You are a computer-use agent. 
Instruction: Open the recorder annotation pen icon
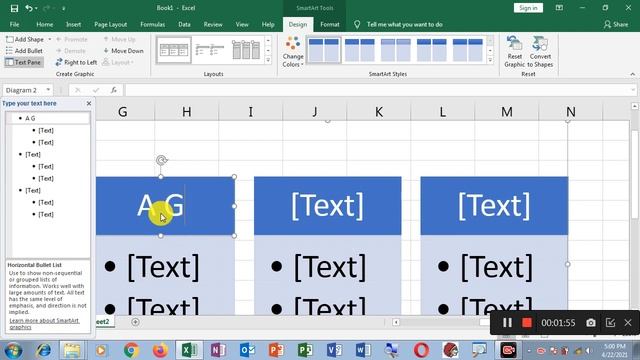[610, 323]
